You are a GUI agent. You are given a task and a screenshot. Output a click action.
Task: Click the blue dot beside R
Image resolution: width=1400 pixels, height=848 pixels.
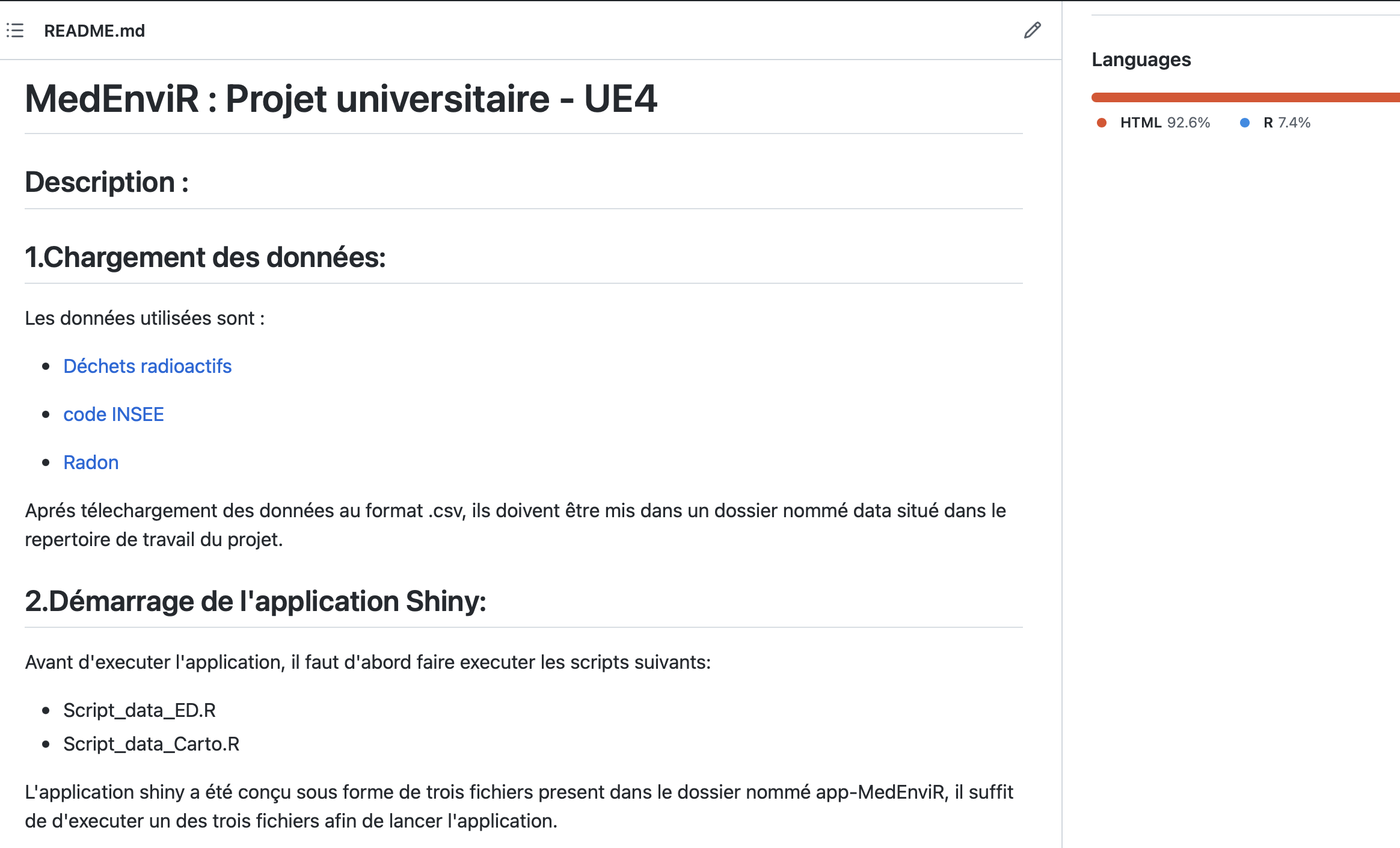1245,123
